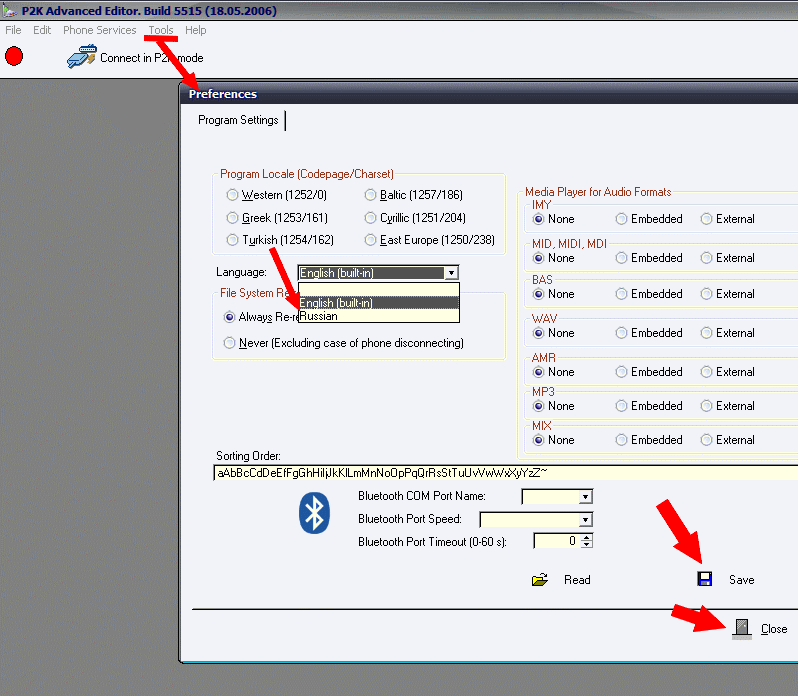Viewport: 798px width, 696px height.
Task: Set AMR player to Embedded
Action: click(x=621, y=372)
